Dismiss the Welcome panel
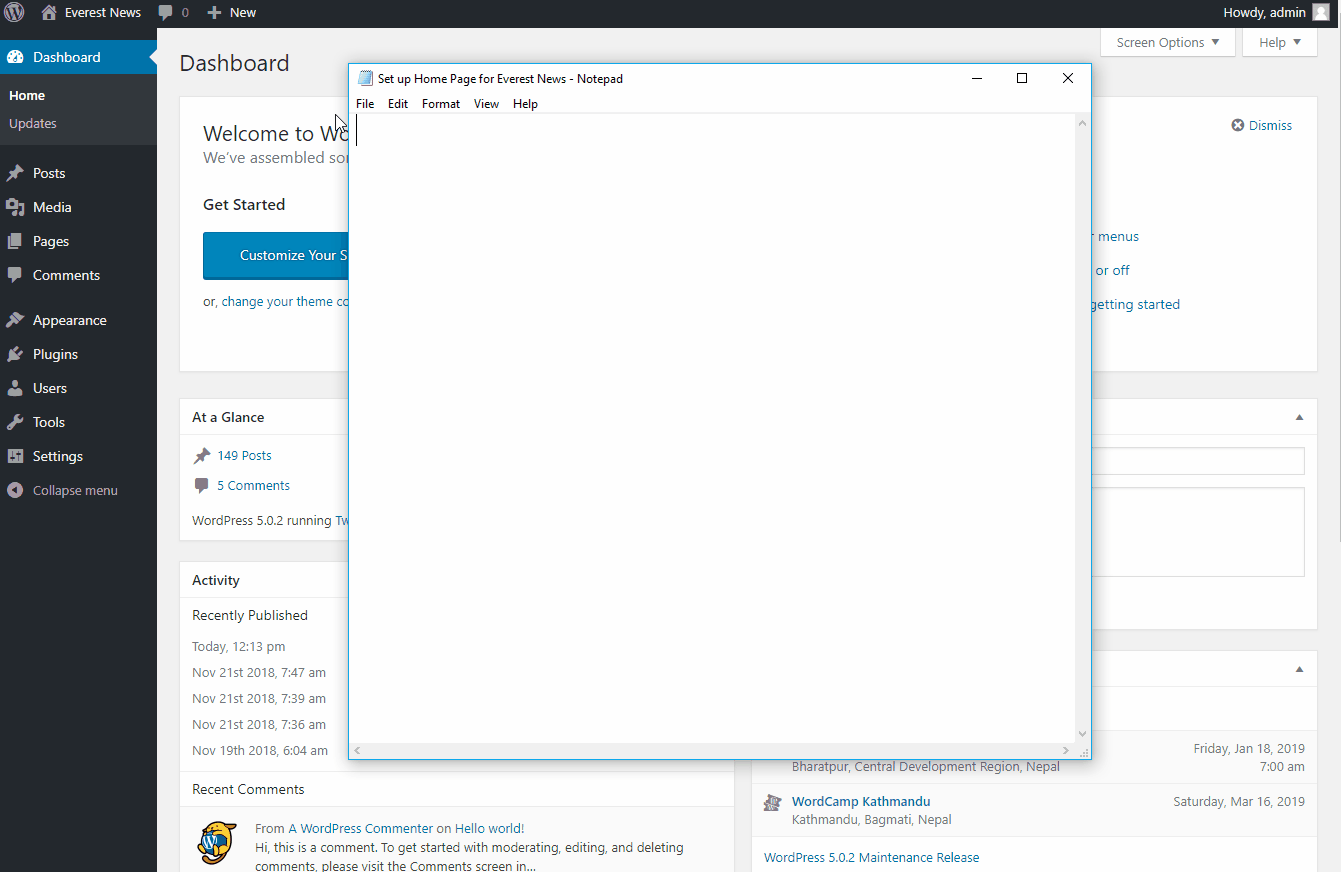The height and width of the screenshot is (872, 1341). click(x=1262, y=125)
